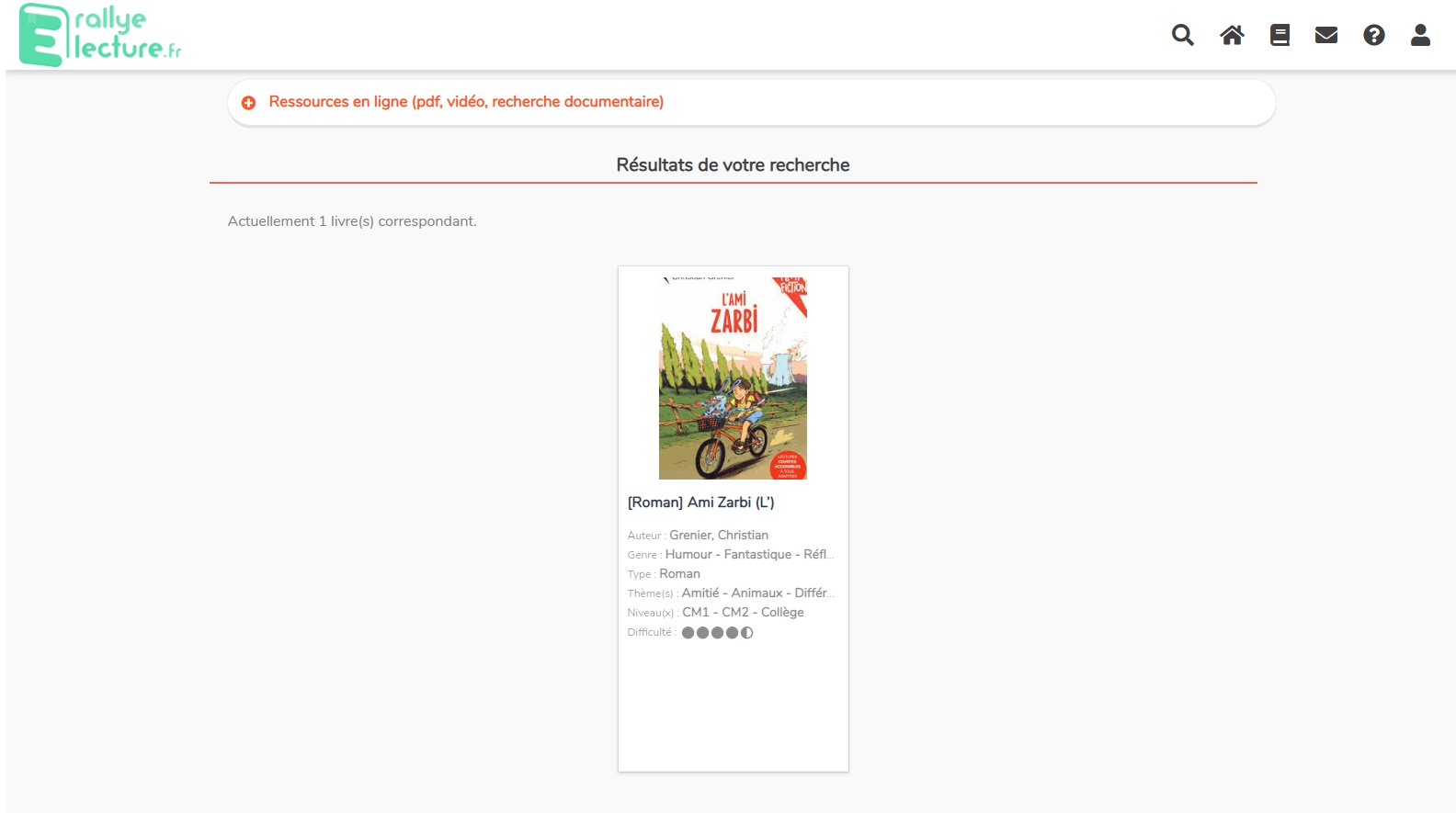The image size is (1456, 813).
Task: Click genre Humour - Fantastique line
Action: pyautogui.click(x=731, y=554)
